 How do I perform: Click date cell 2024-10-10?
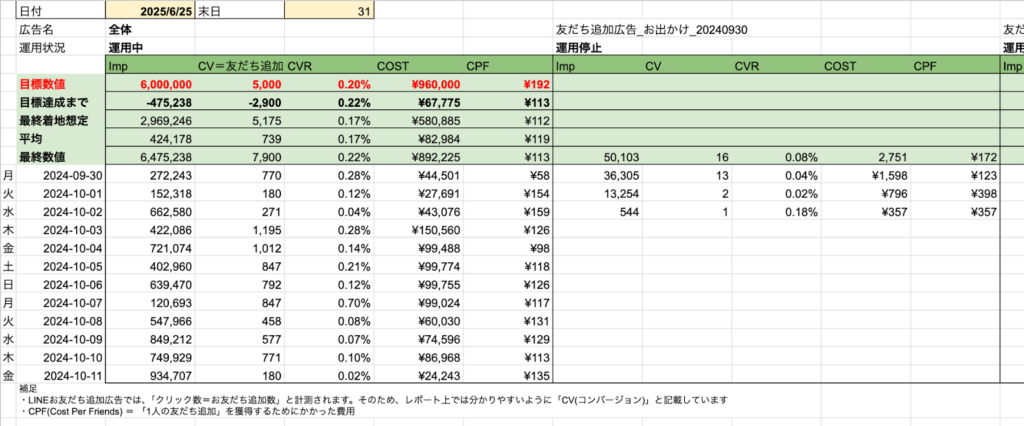(61, 357)
